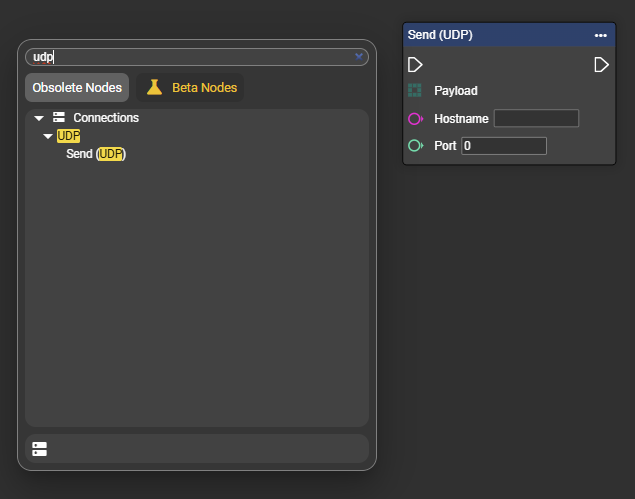Collapse the Connections category arrow

pos(39,118)
